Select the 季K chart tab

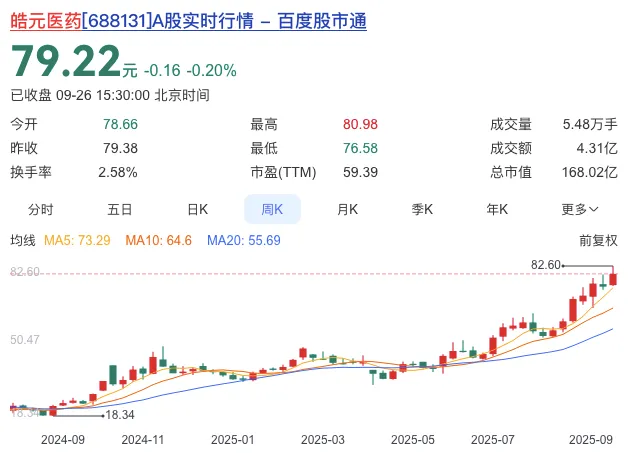pyautogui.click(x=422, y=209)
